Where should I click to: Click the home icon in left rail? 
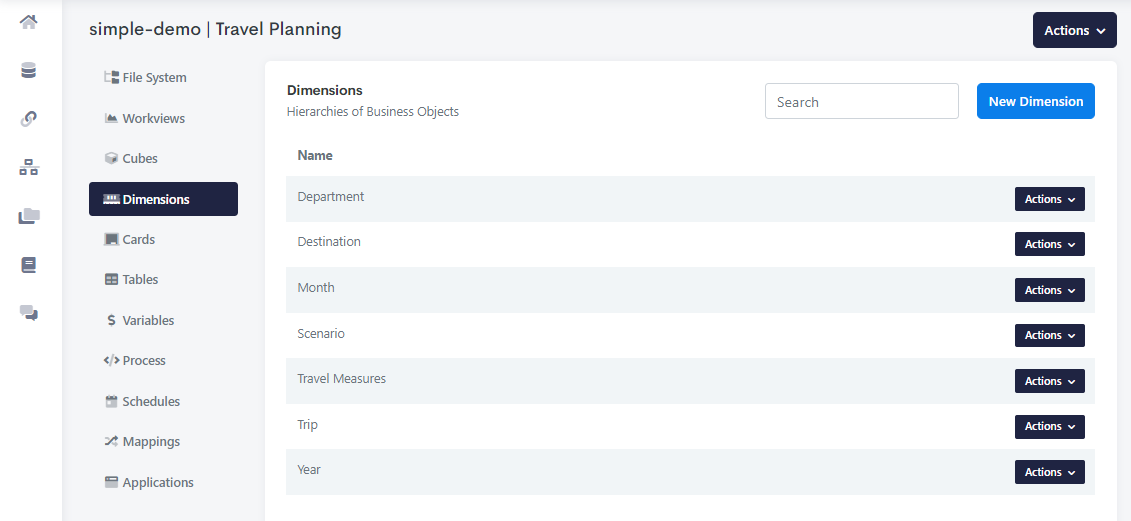(29, 22)
